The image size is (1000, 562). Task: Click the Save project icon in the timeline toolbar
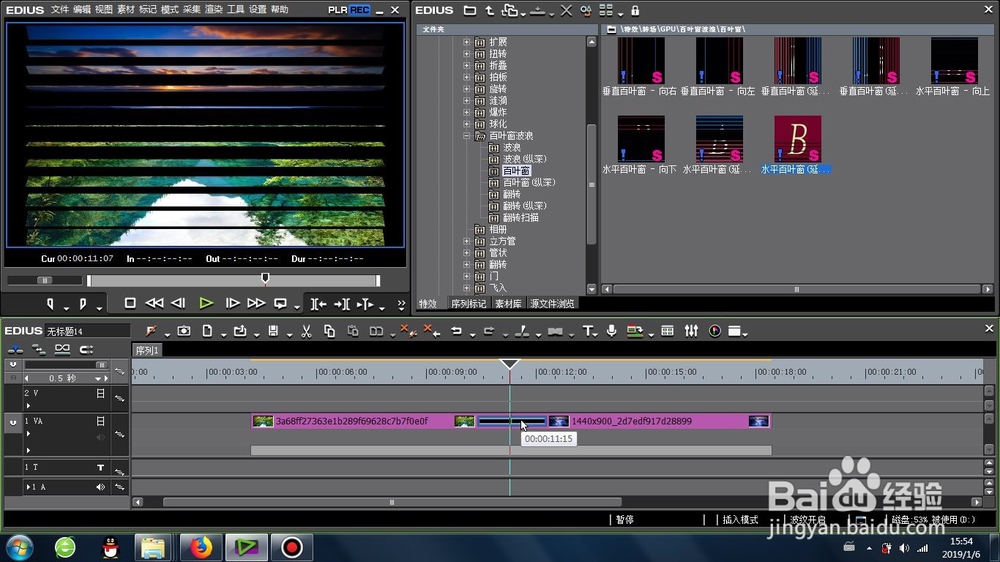273,331
